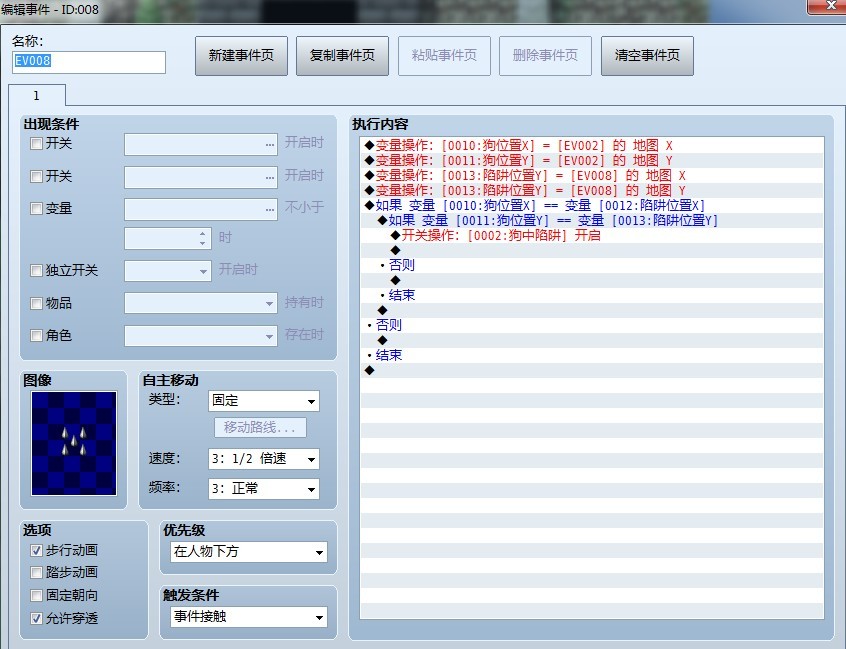The image size is (846, 649).
Task: Enable the 角色 condition checkbox
Action: click(x=36, y=336)
